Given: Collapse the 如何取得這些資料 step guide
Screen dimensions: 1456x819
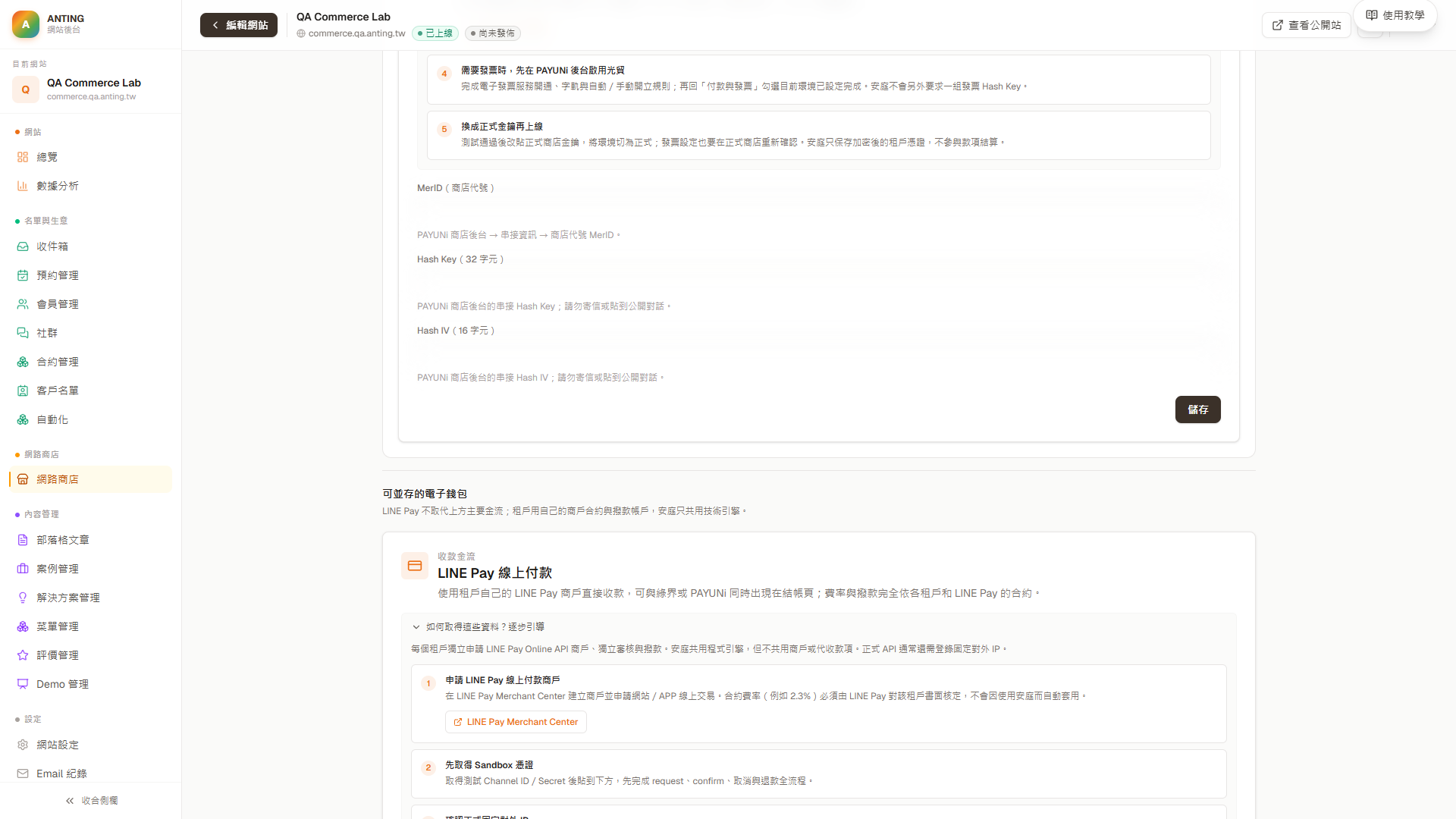Looking at the screenshot, I should (x=479, y=627).
